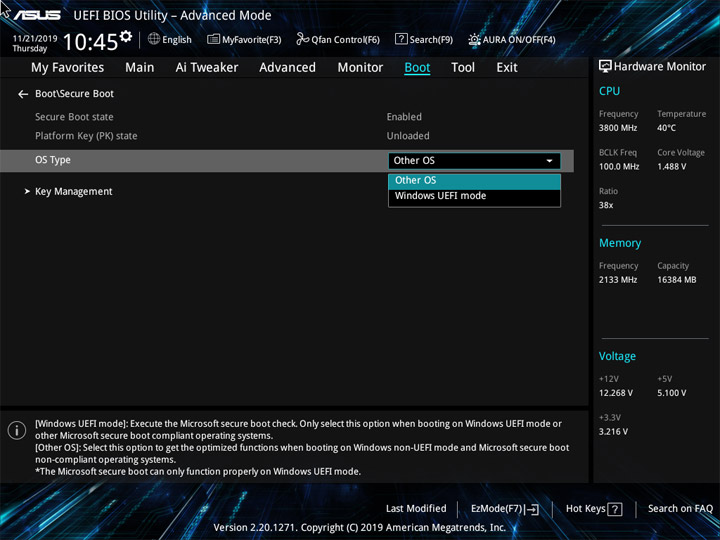
Task: Click the OS Type row label
Action: click(53, 160)
